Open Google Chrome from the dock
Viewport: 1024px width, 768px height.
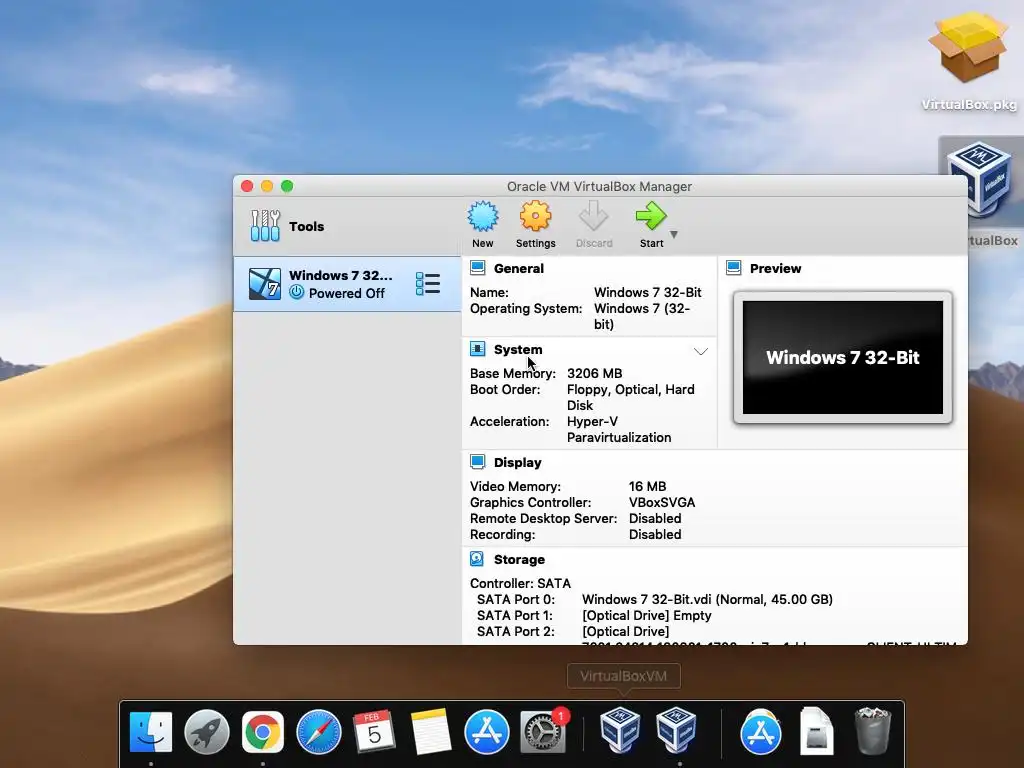click(263, 731)
